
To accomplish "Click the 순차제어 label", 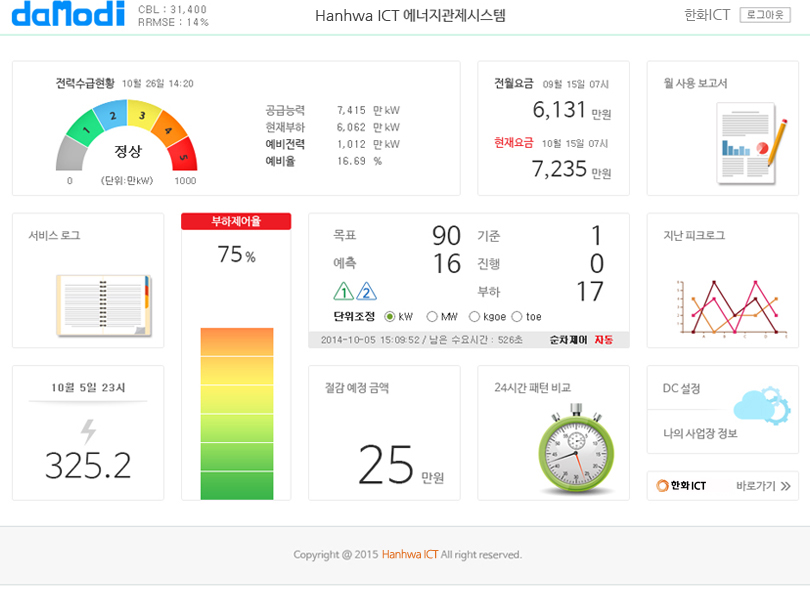I will [x=568, y=340].
